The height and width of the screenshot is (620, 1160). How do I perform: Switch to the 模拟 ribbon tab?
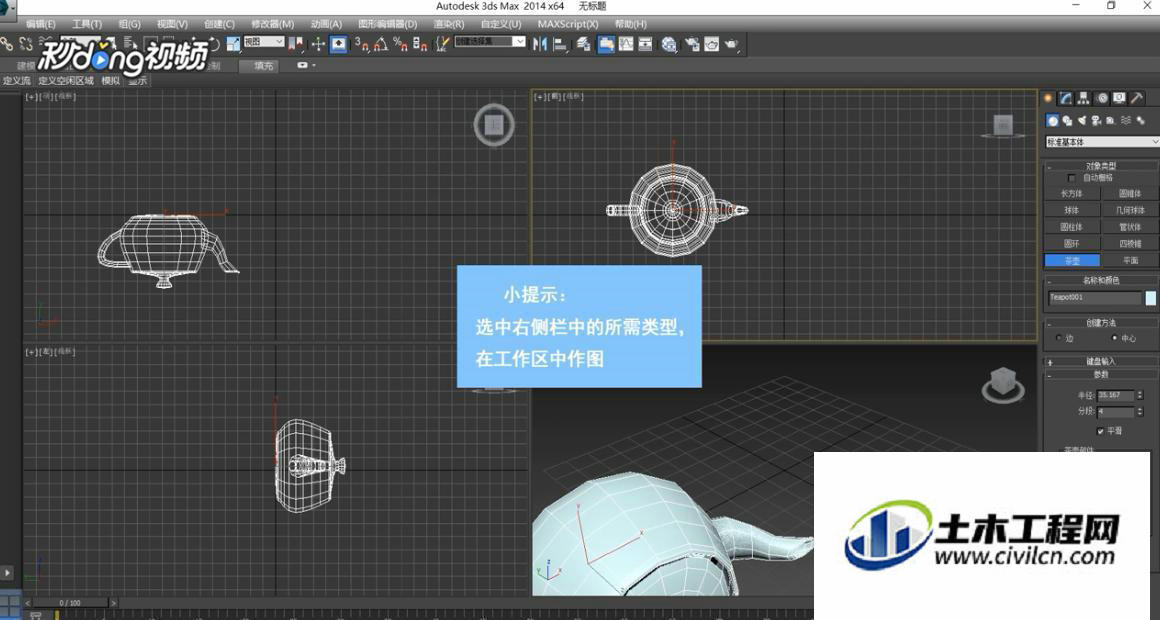pos(110,81)
